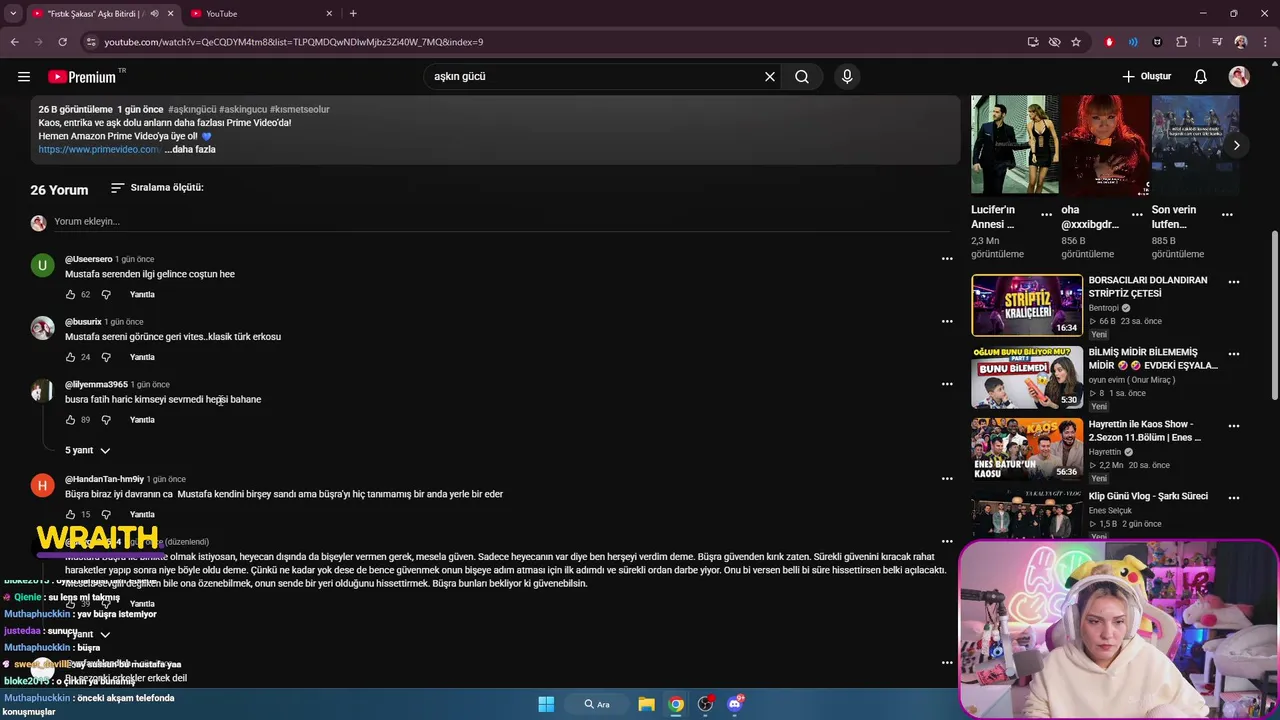Clear the search box text

click(770, 76)
